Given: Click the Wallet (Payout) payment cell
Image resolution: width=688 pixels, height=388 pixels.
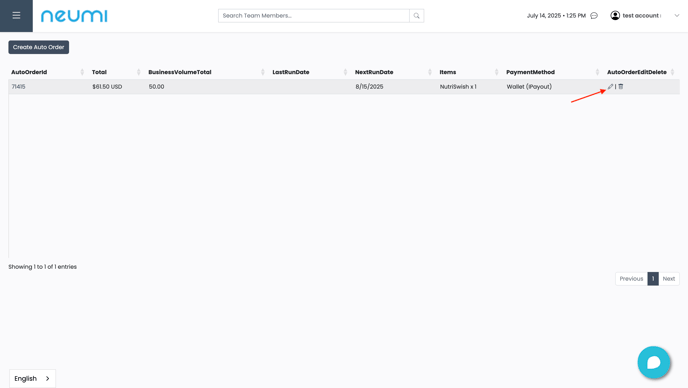Looking at the screenshot, I should 529,86.
